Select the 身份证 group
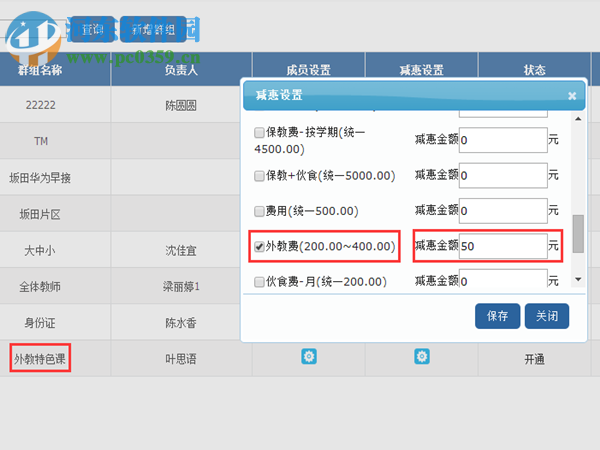The width and height of the screenshot is (600, 450). coord(40,323)
